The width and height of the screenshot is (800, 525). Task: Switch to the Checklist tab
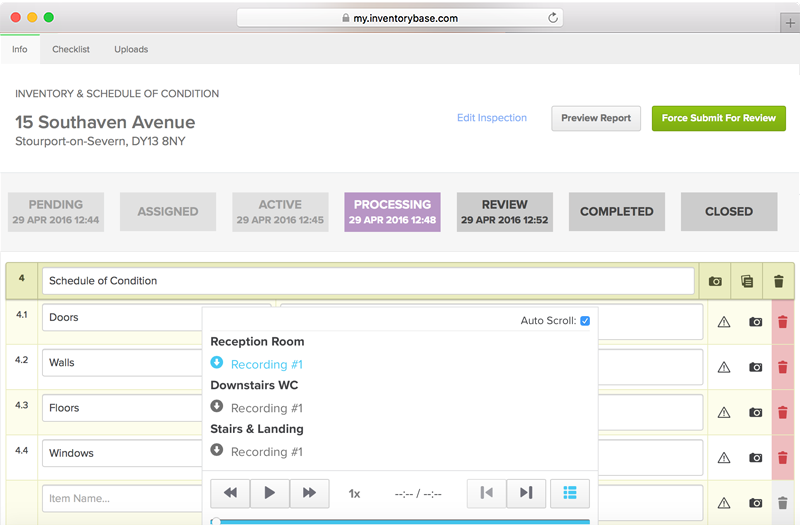(x=71, y=49)
